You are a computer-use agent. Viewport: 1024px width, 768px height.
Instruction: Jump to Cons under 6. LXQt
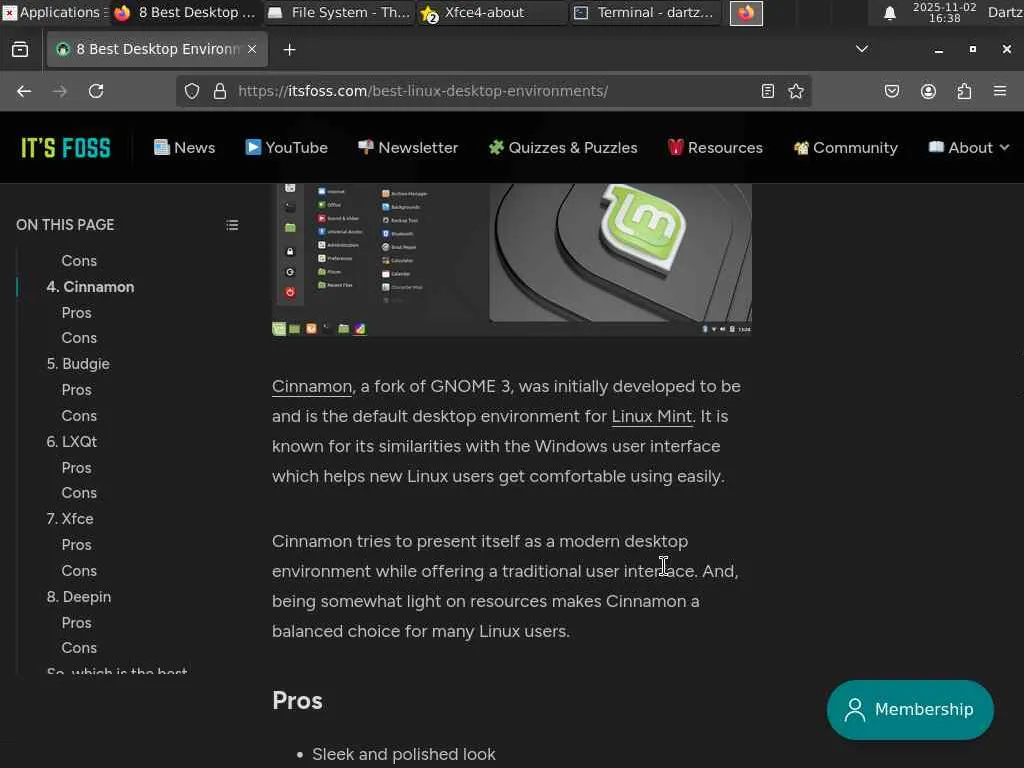click(x=79, y=493)
